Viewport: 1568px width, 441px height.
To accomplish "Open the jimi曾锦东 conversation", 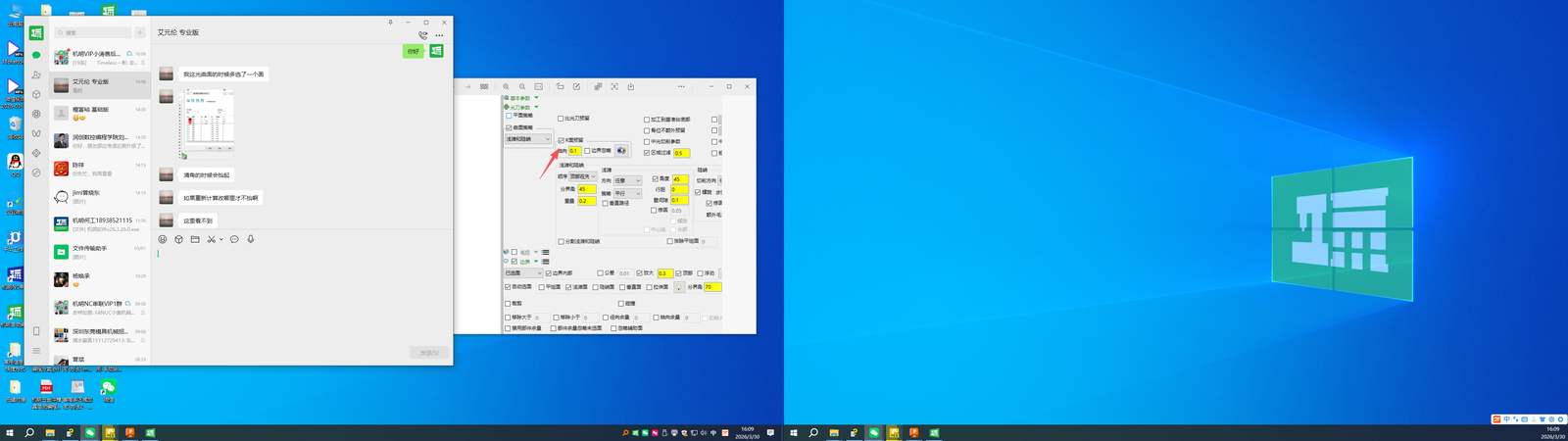I will coord(101,197).
